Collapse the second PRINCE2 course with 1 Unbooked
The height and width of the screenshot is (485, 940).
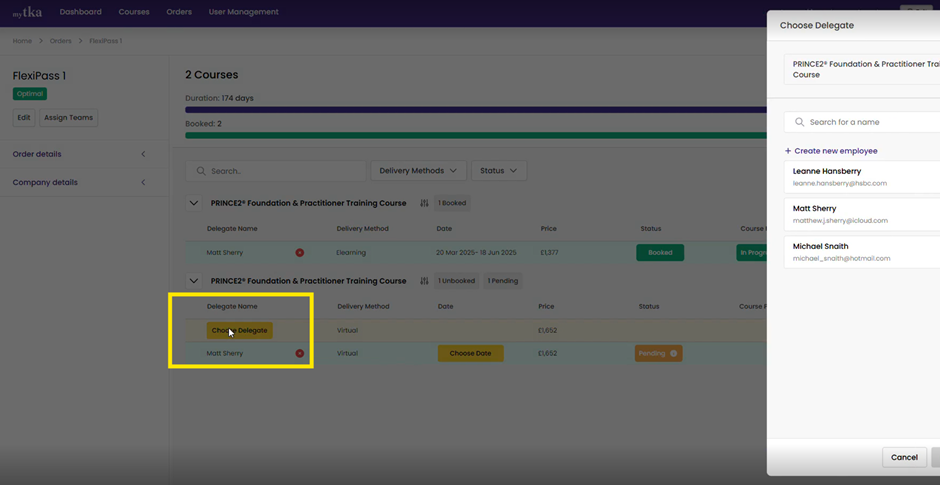tap(194, 281)
